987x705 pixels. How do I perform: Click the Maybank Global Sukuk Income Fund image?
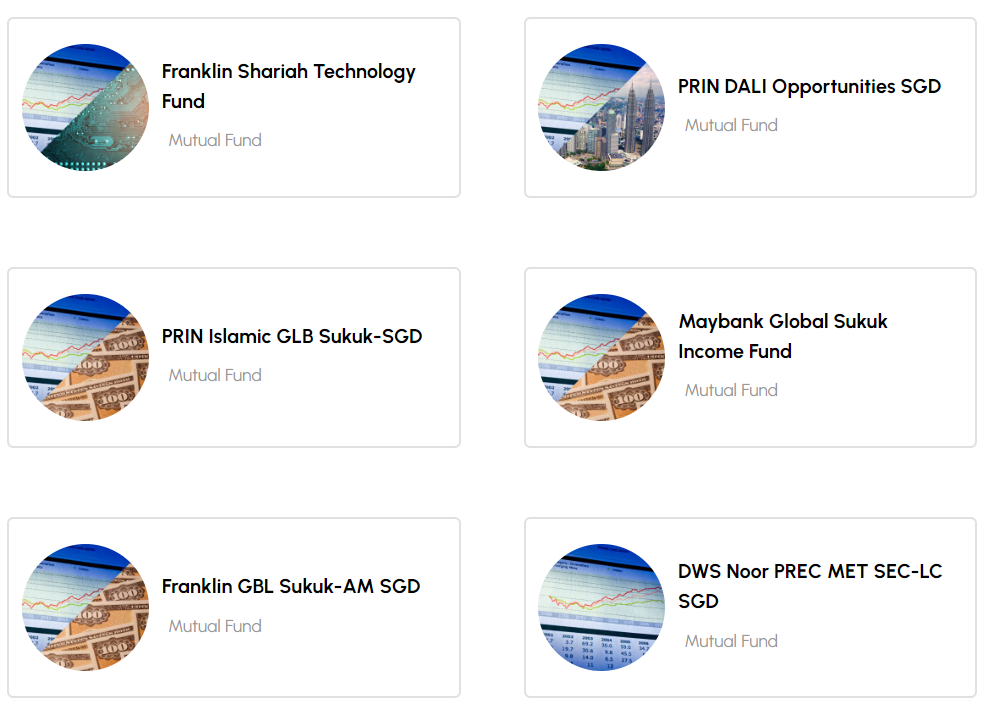click(x=601, y=357)
